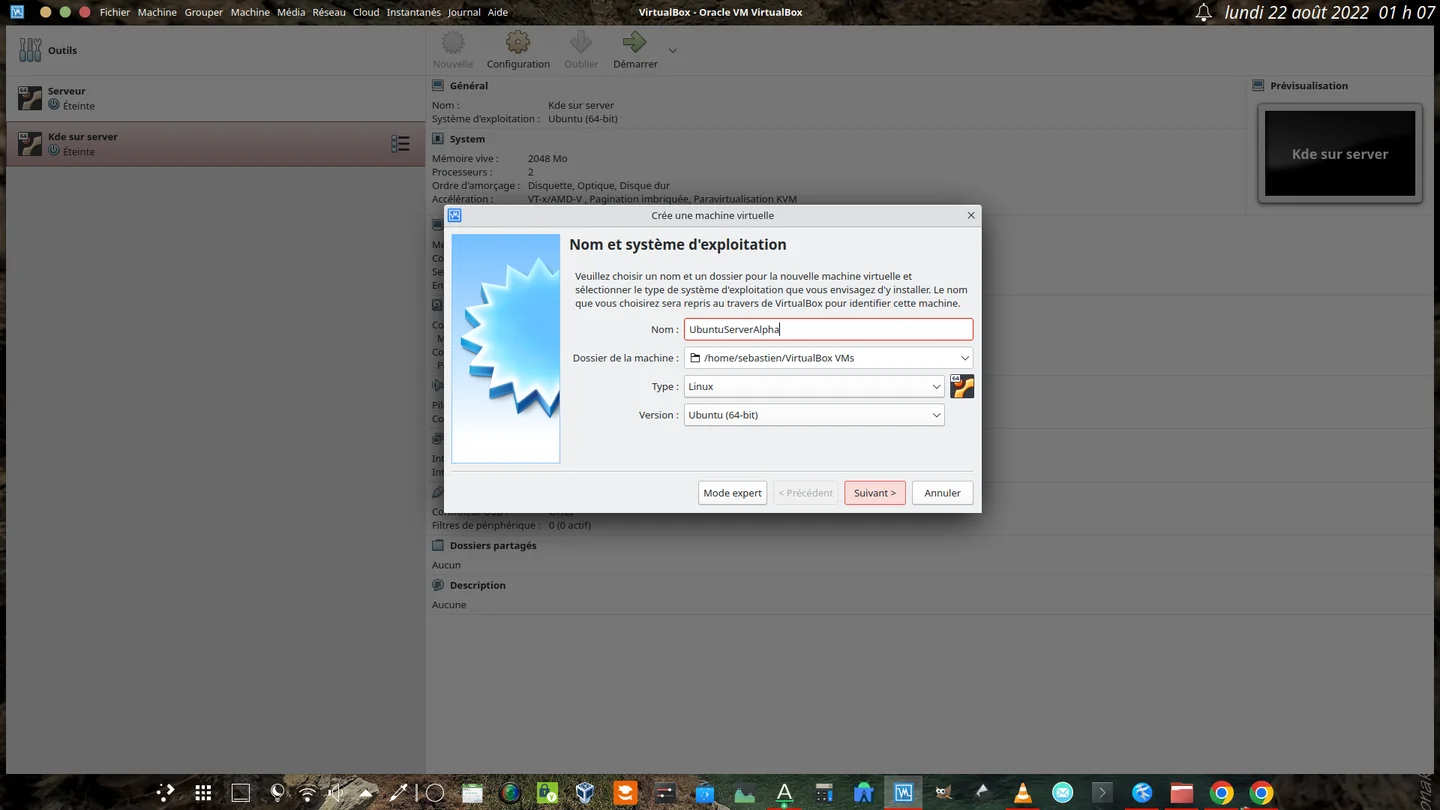The width and height of the screenshot is (1440, 810).
Task: Click the Suivant button
Action: coord(875,493)
